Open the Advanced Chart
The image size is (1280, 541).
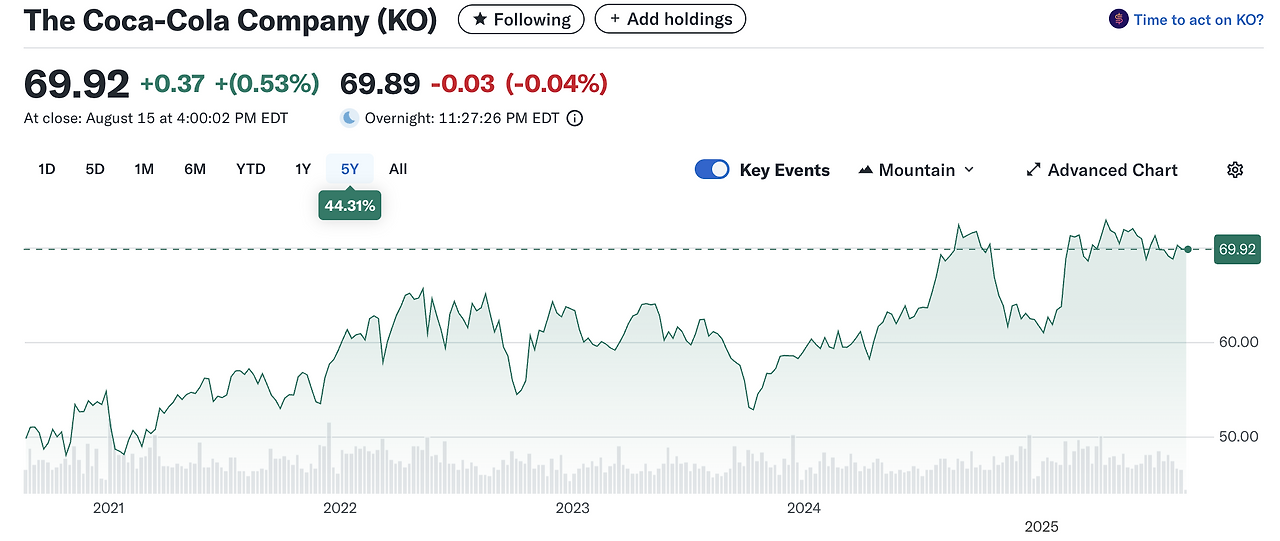pyautogui.click(x=1102, y=170)
